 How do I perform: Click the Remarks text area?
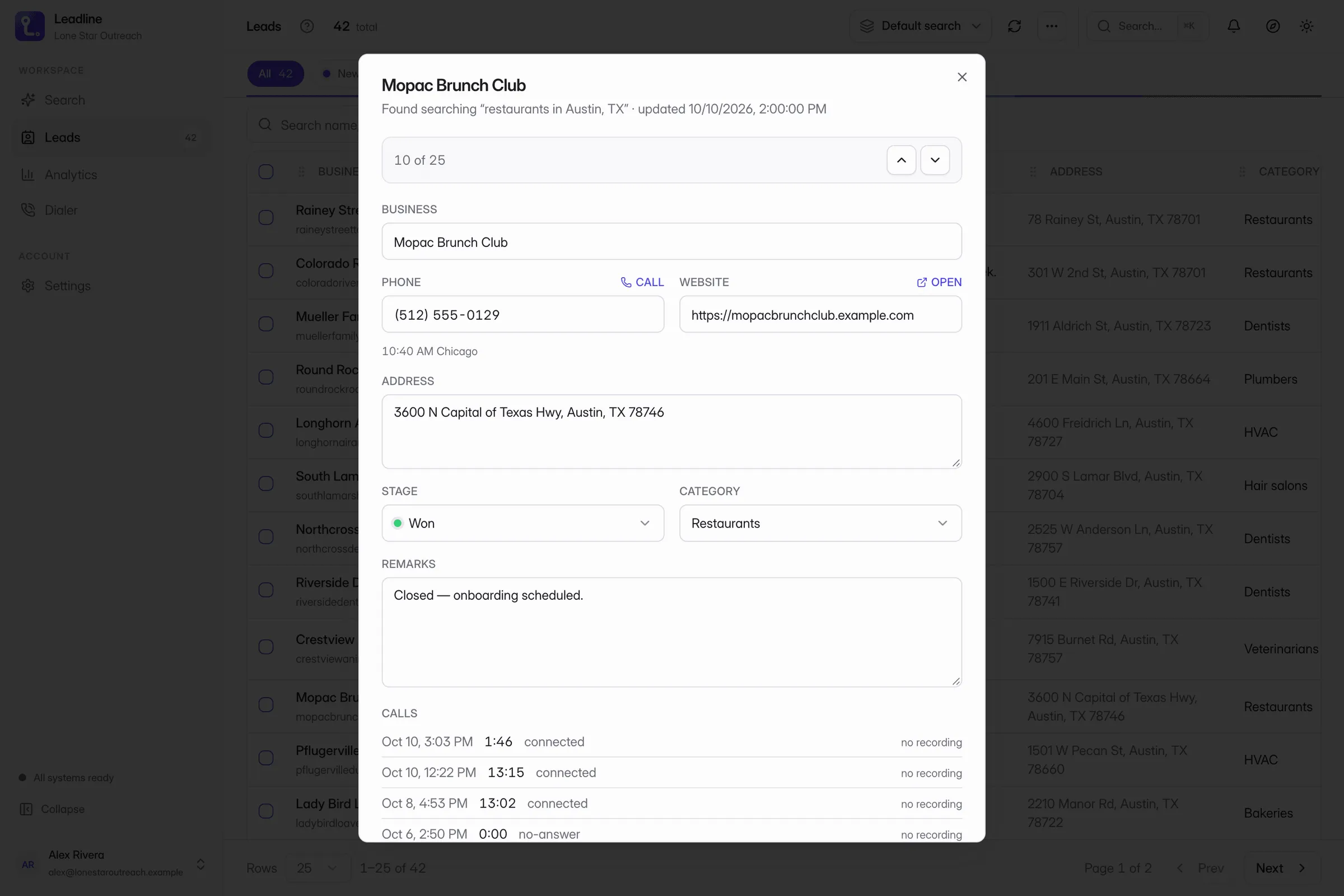pos(671,632)
